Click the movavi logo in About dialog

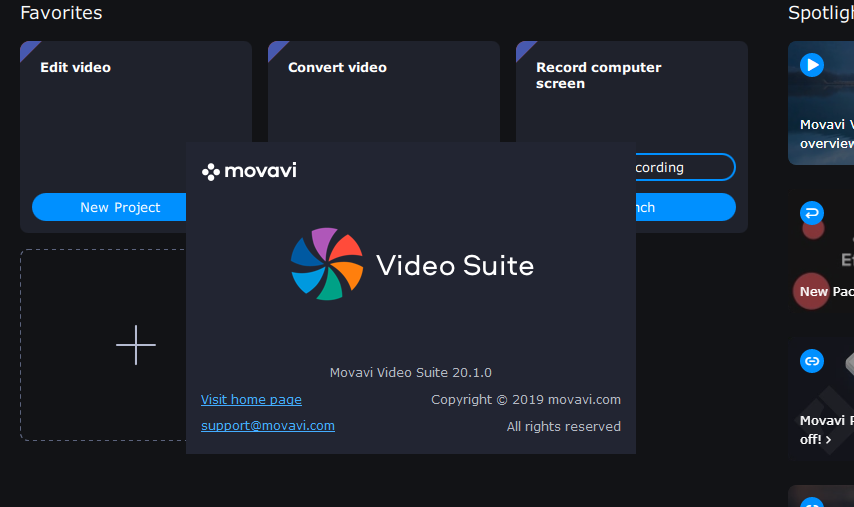click(x=249, y=171)
